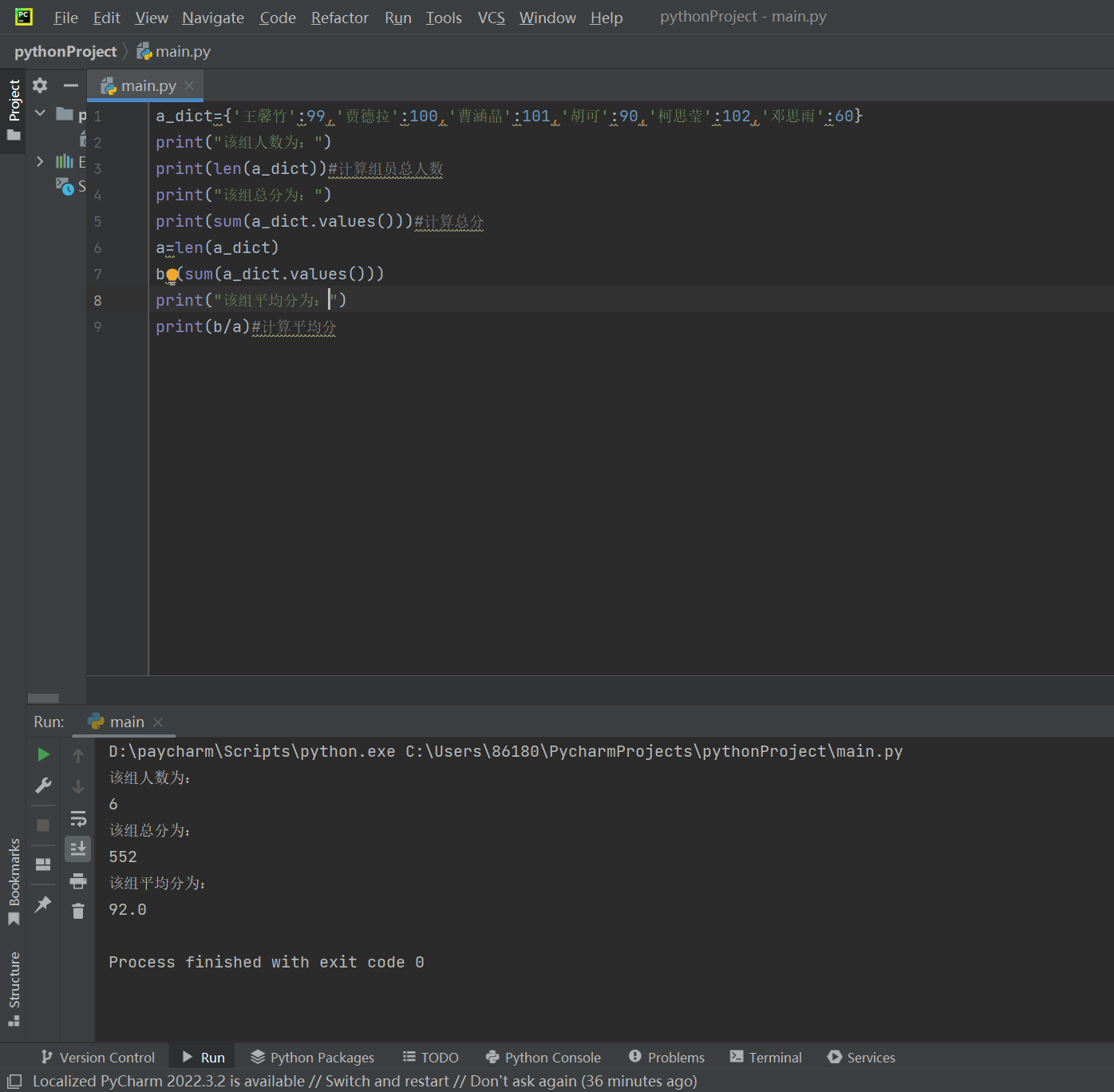Click the down stack trace arrow

(x=78, y=787)
